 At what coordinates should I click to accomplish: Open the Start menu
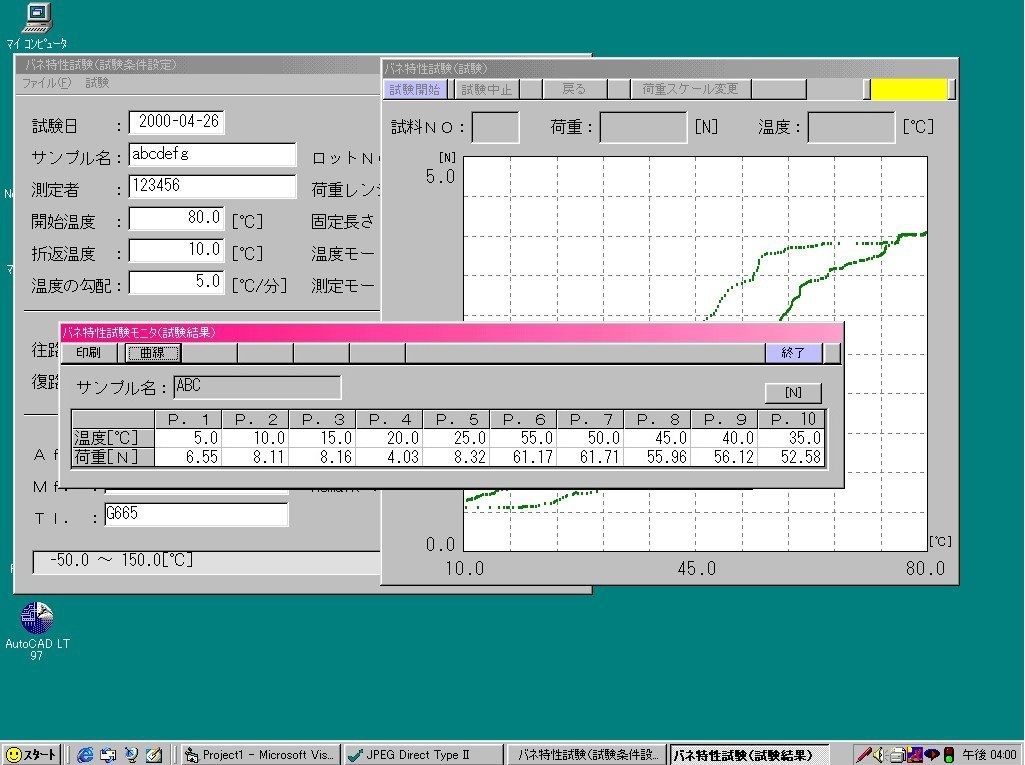31,755
